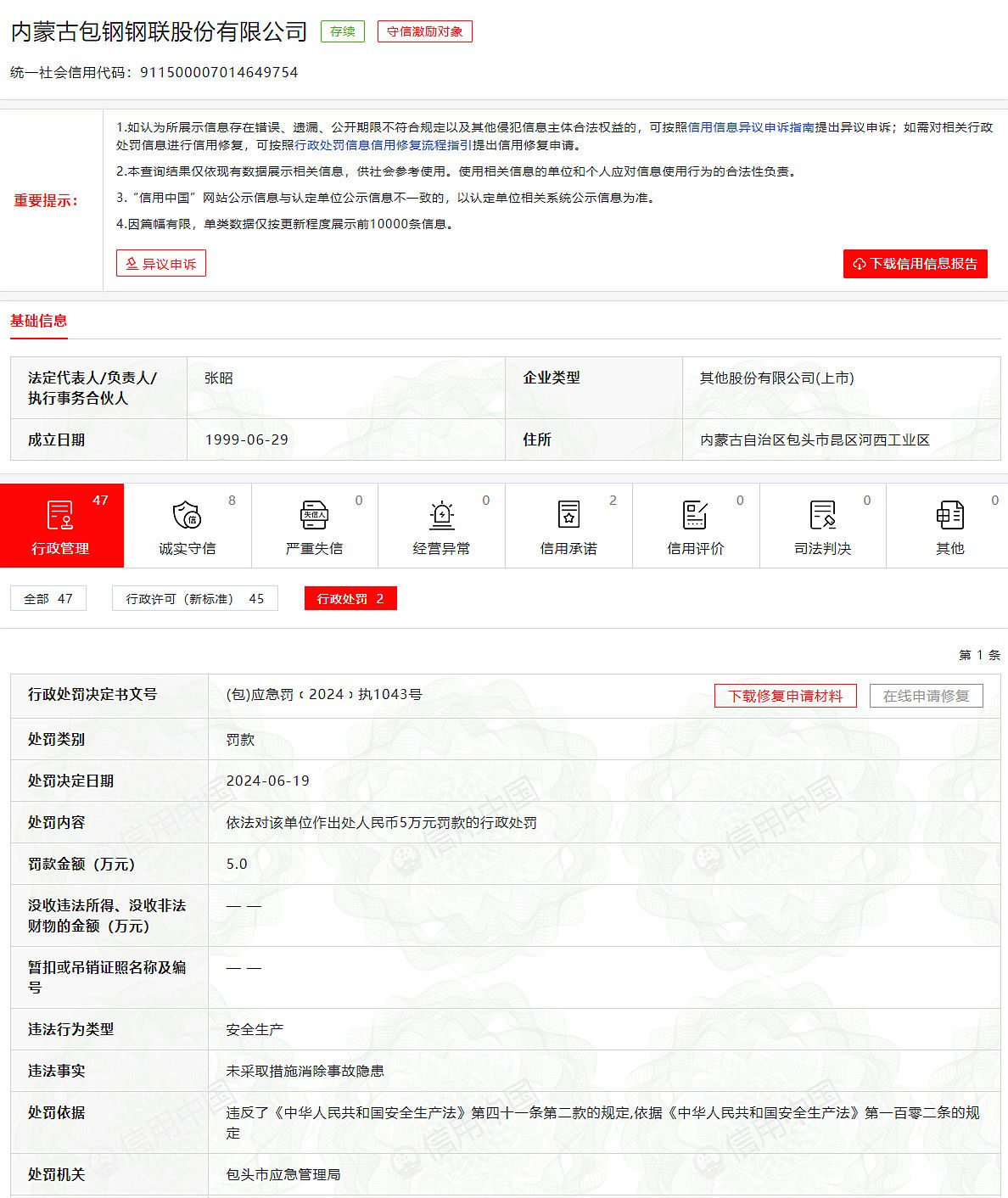Click penalty authority 包头市应急管理局
This screenshot has width=1008, height=1198.
(x=283, y=1174)
